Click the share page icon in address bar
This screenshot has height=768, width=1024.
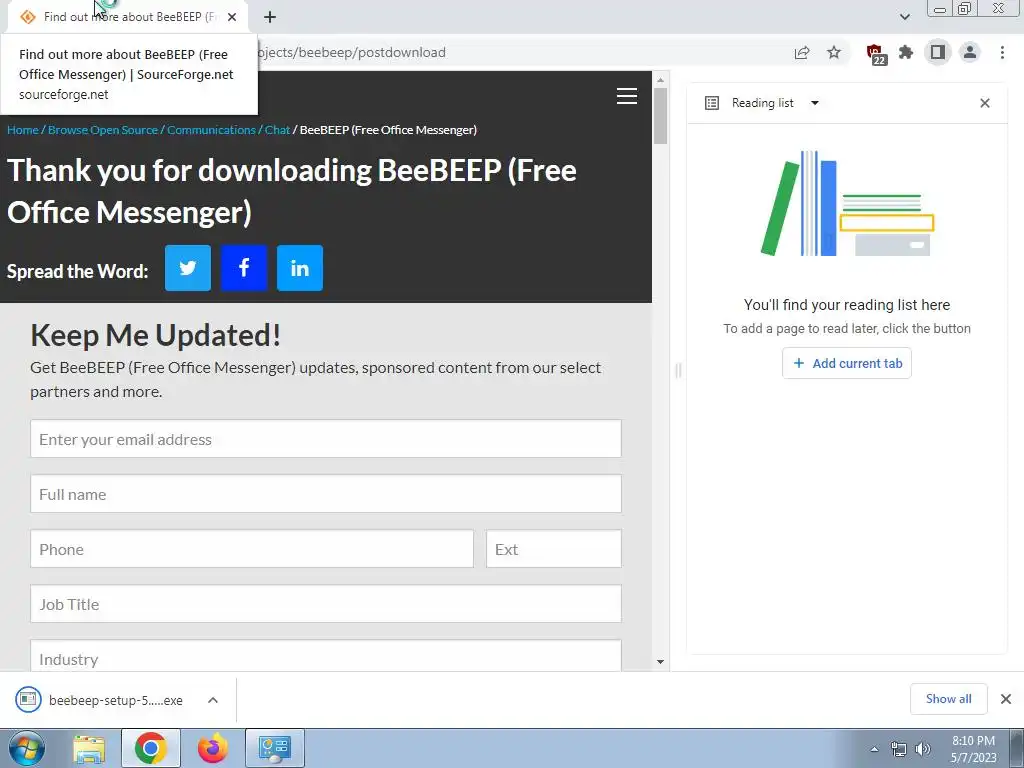pos(802,52)
